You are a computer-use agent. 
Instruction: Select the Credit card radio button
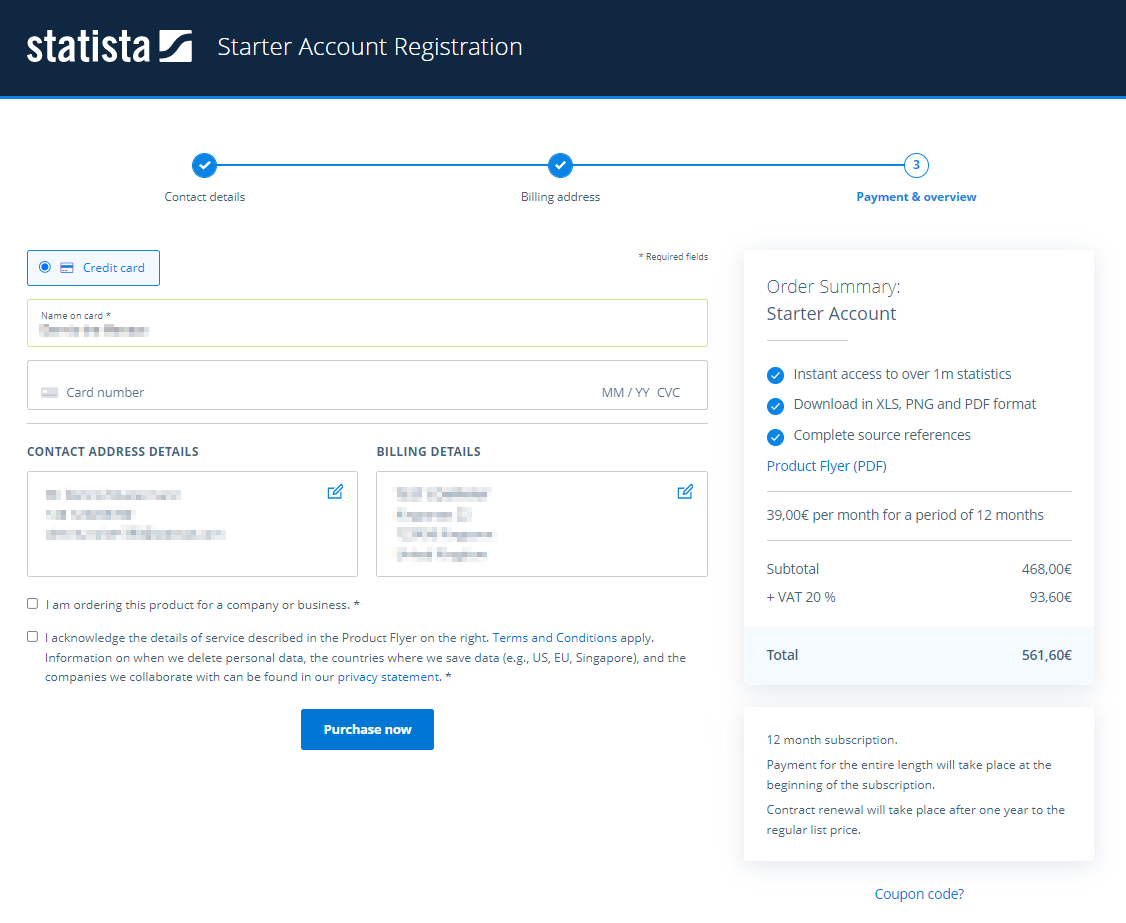tap(45, 267)
